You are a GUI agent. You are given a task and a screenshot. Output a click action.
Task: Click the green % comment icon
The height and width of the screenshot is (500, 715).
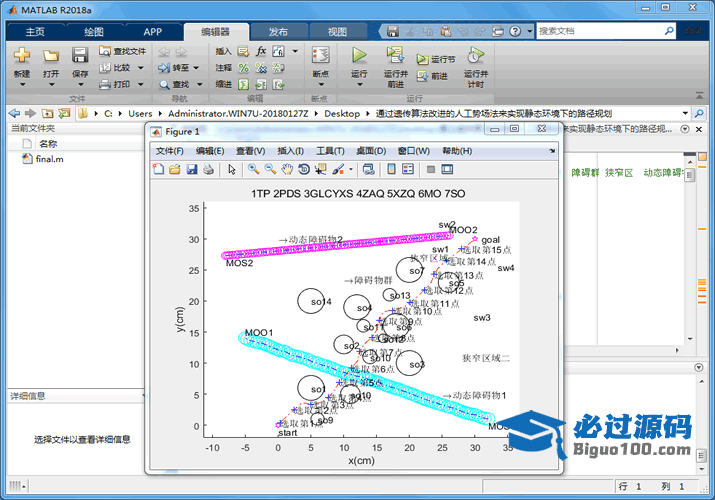coord(244,68)
